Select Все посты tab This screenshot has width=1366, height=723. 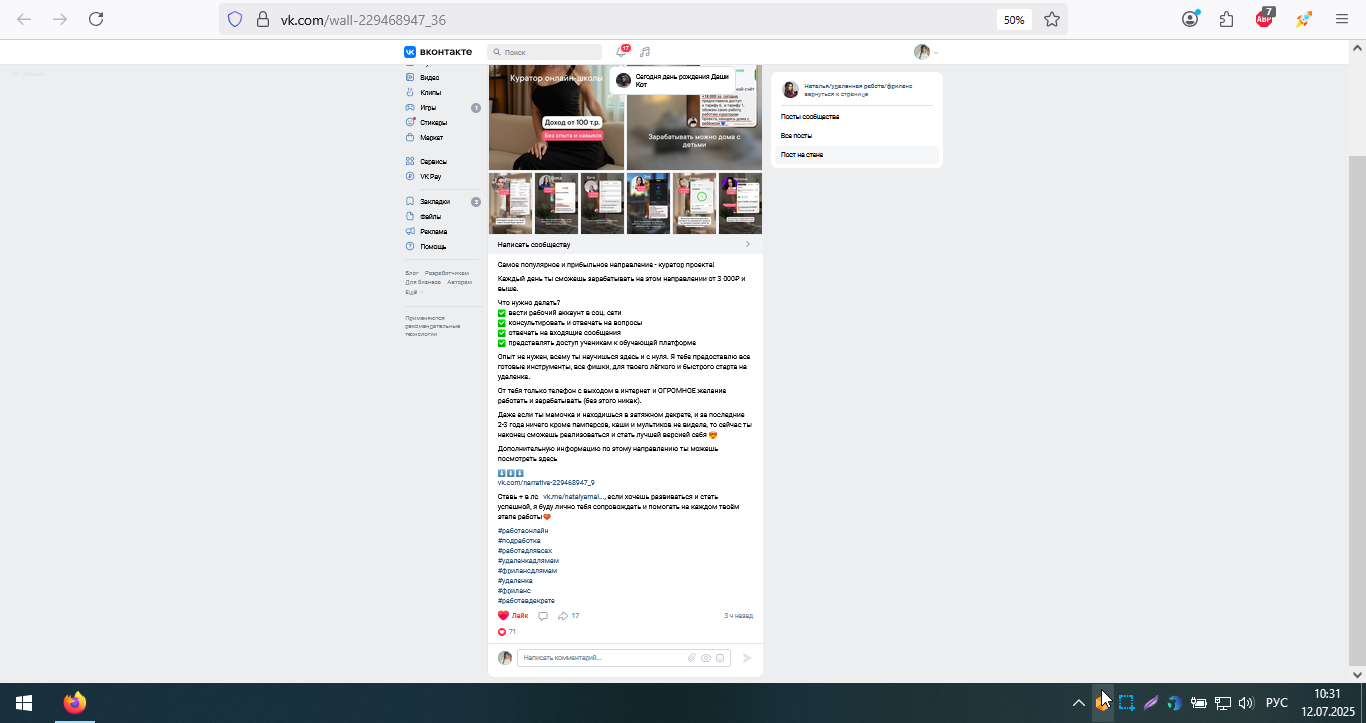point(796,135)
